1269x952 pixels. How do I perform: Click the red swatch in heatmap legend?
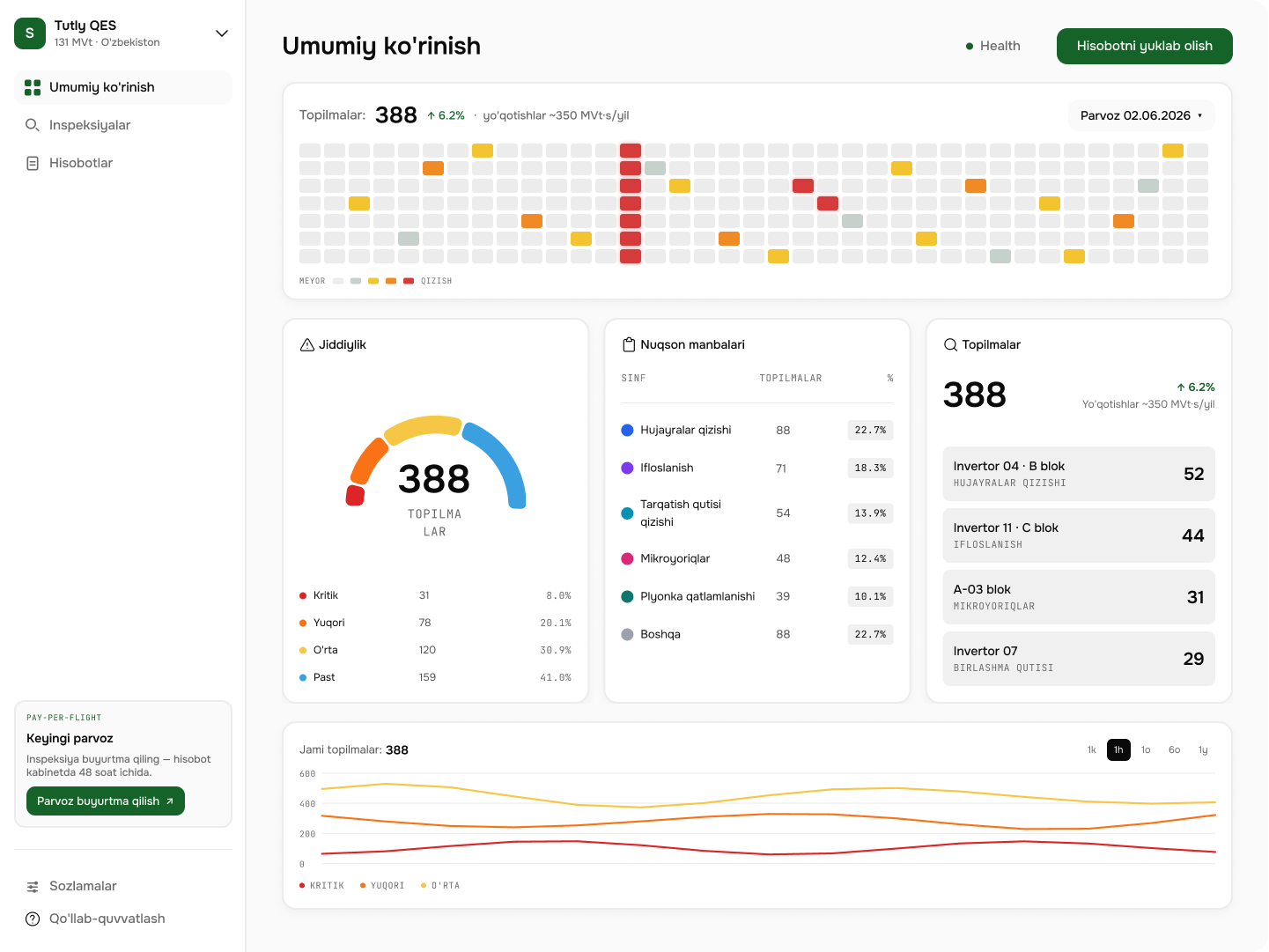point(409,281)
